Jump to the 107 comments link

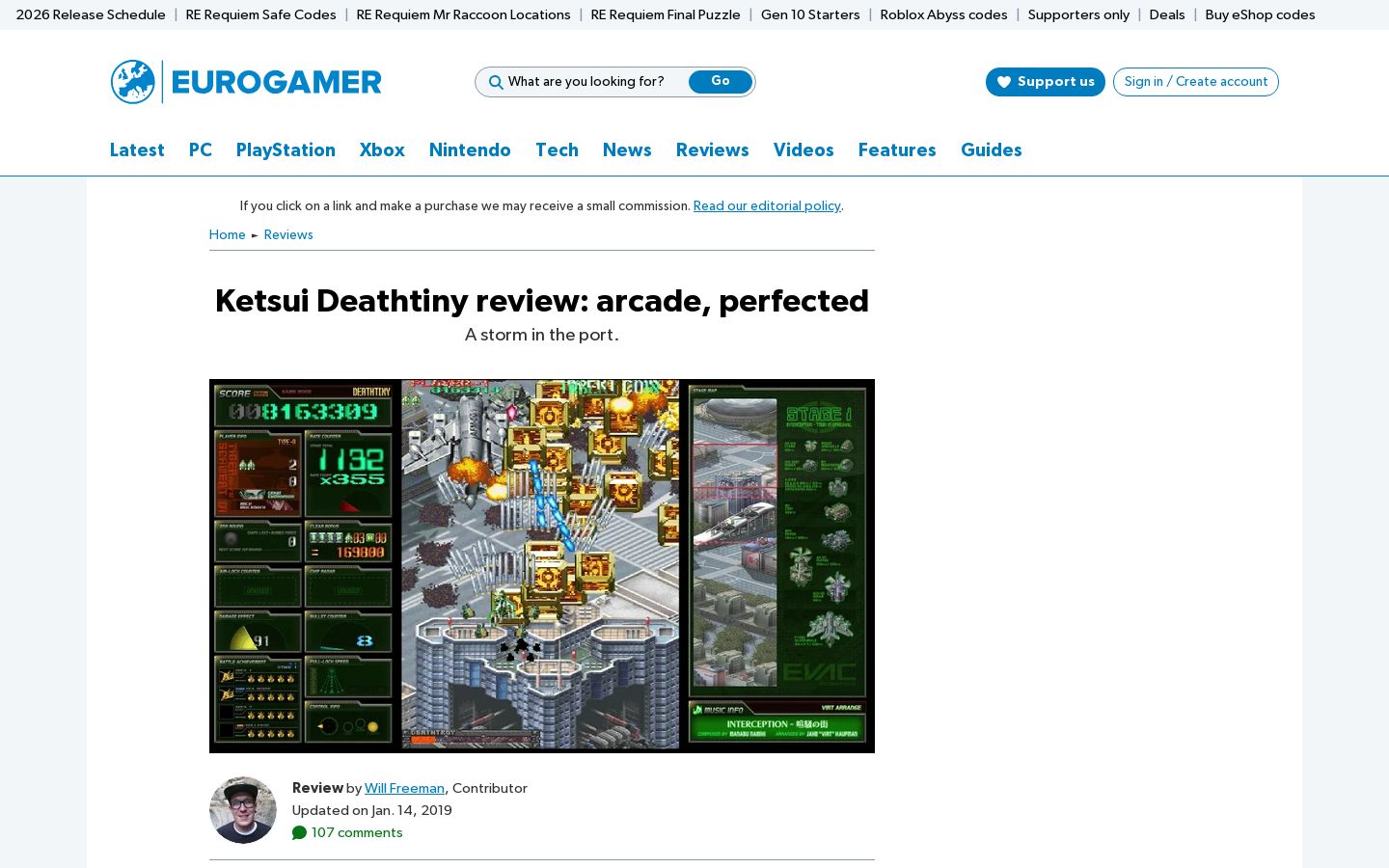[357, 833]
